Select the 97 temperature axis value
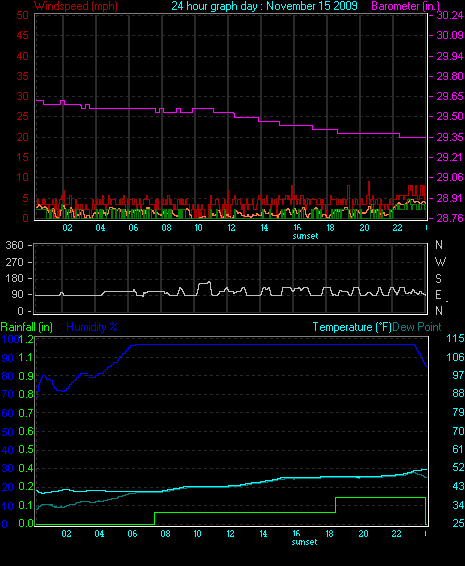This screenshot has width=465, height=566. (458, 375)
